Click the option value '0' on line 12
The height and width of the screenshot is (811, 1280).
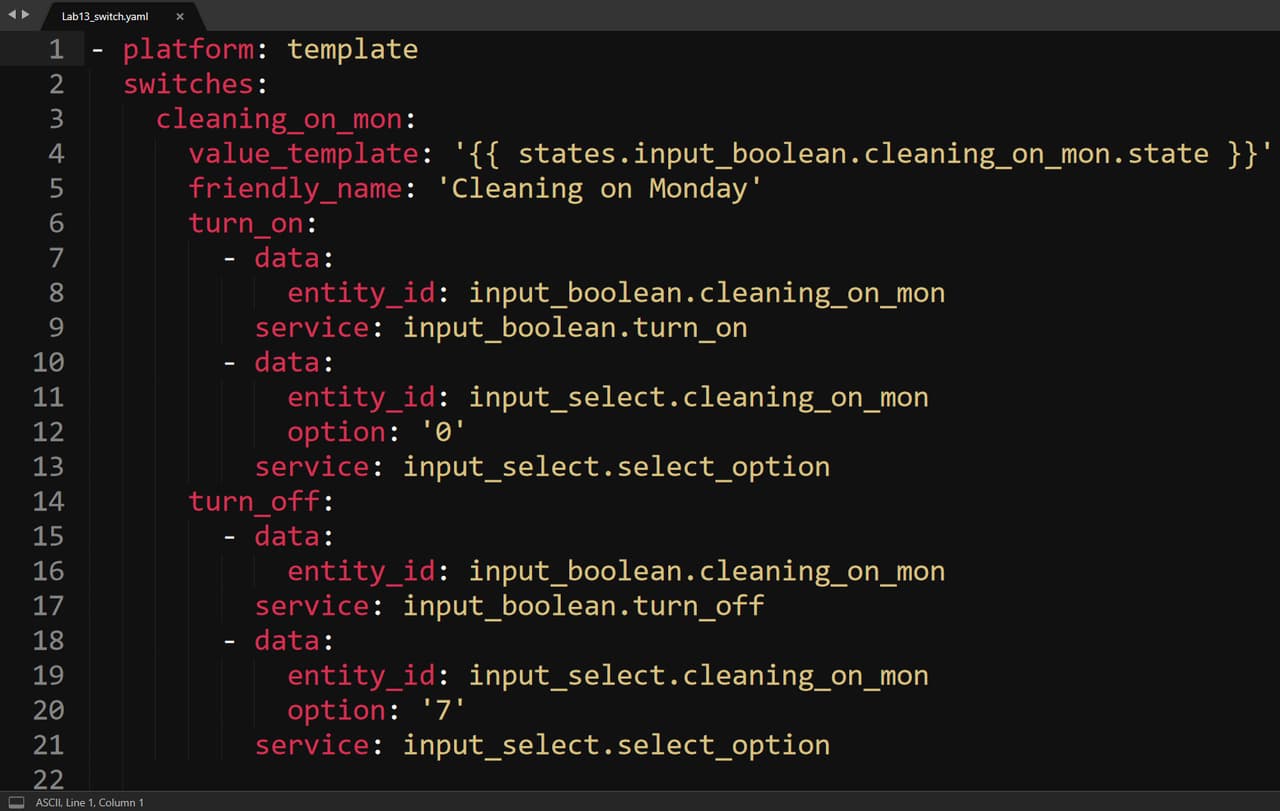pyautogui.click(x=444, y=432)
